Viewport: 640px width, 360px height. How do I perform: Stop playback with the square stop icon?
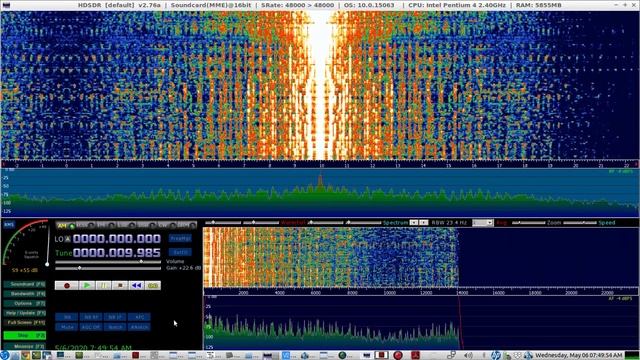tap(120, 285)
